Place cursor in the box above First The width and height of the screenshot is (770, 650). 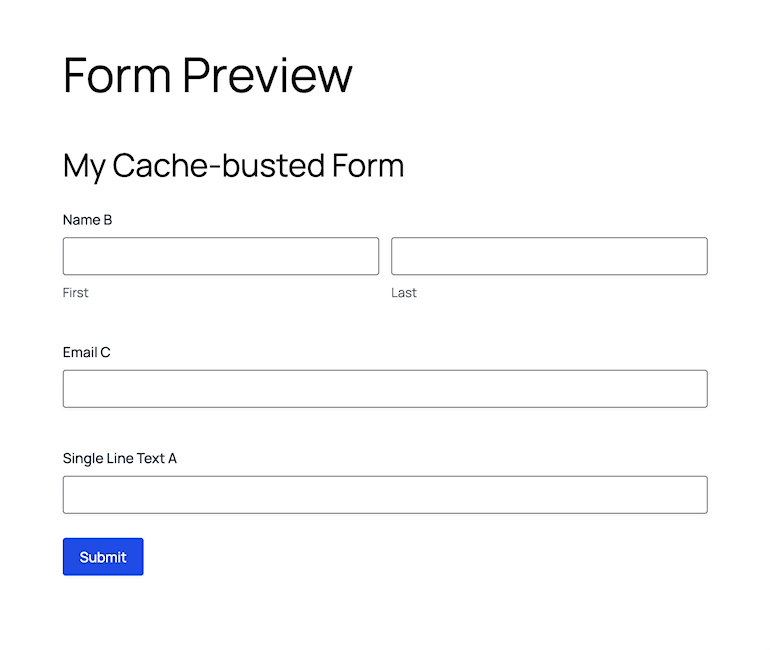coord(220,256)
